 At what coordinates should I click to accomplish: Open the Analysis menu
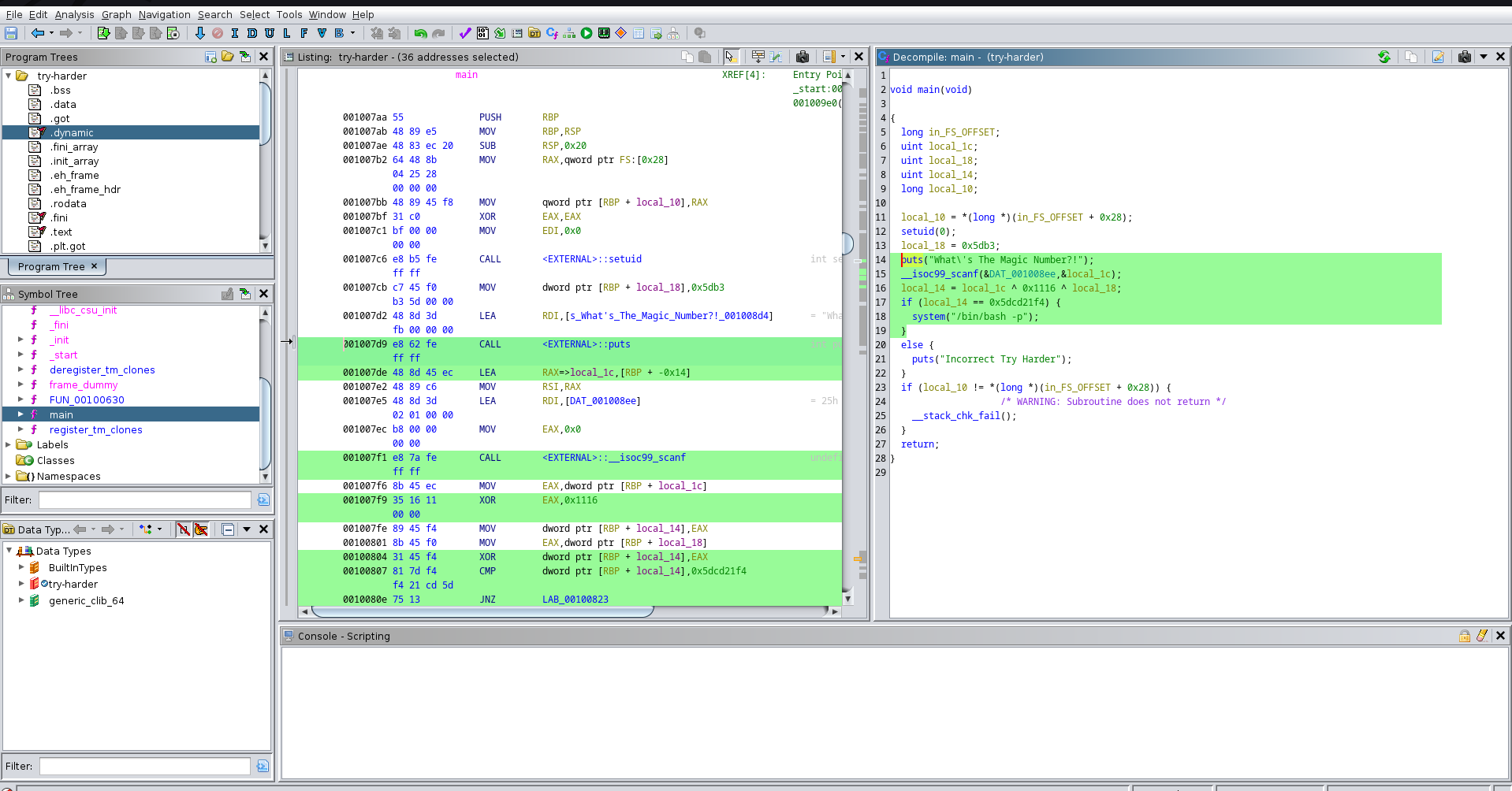coord(74,14)
